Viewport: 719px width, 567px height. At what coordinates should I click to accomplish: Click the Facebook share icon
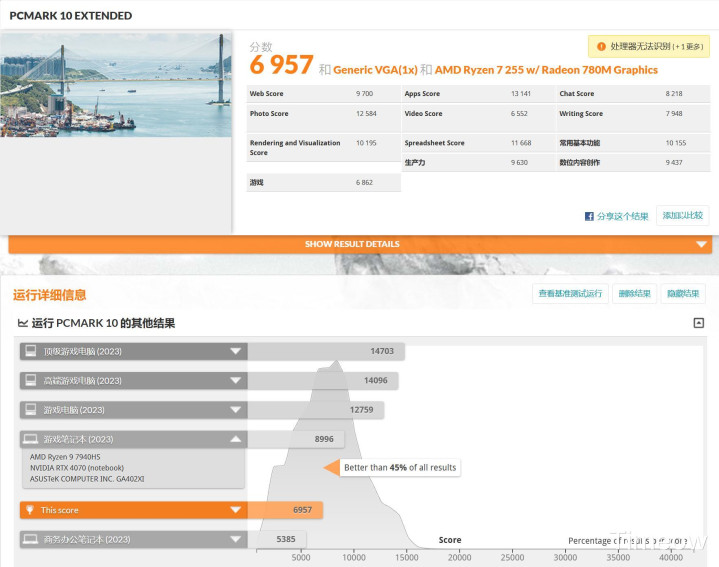click(x=590, y=216)
